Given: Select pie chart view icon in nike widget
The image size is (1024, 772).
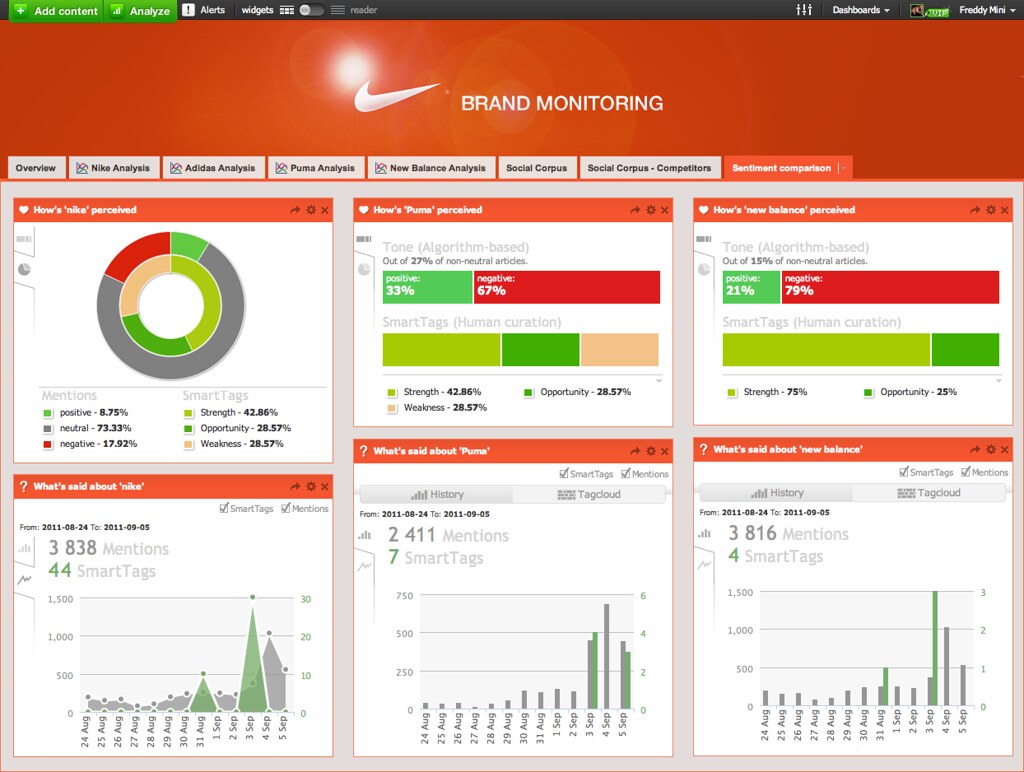Looking at the screenshot, I should tap(24, 269).
